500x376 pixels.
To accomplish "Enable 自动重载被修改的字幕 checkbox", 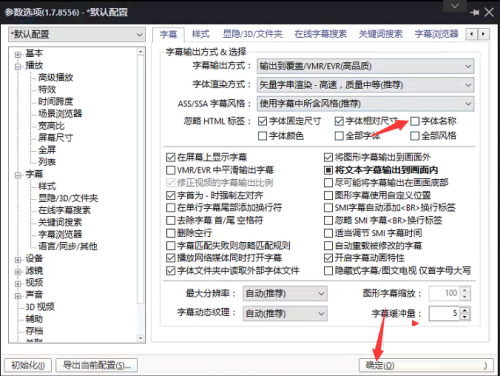I will 328,246.
